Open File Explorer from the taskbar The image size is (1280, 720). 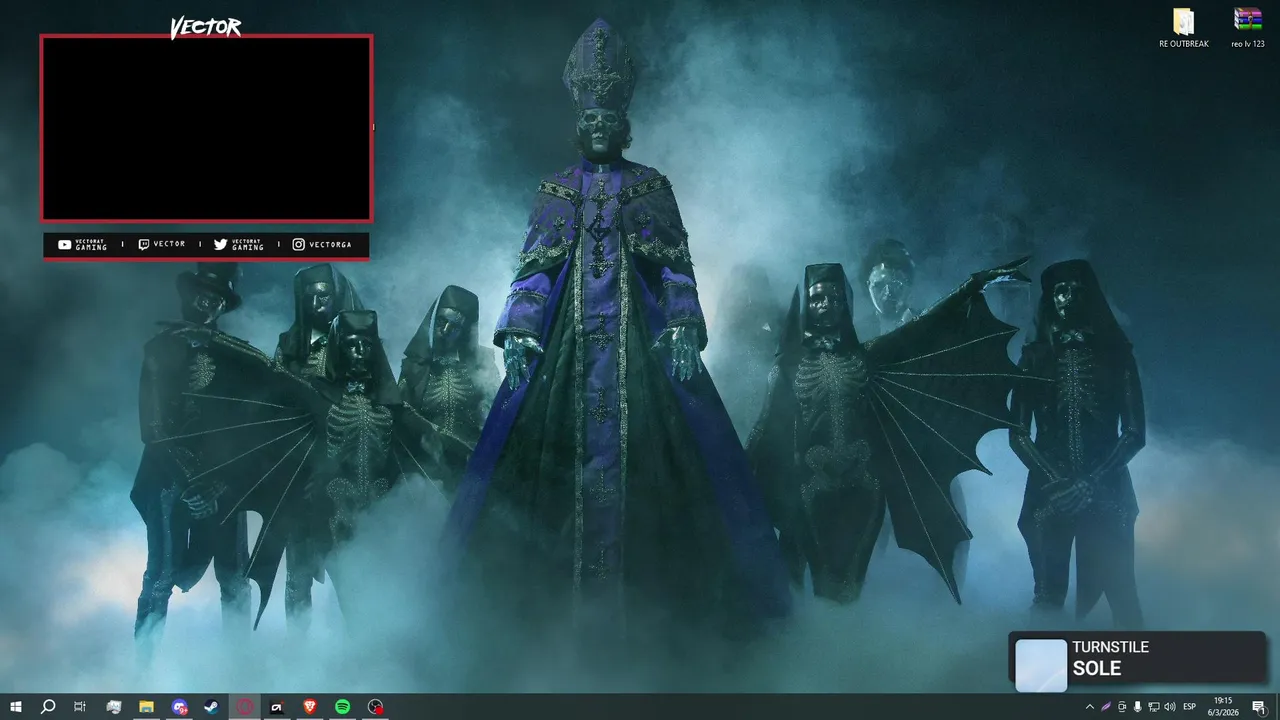click(x=146, y=707)
